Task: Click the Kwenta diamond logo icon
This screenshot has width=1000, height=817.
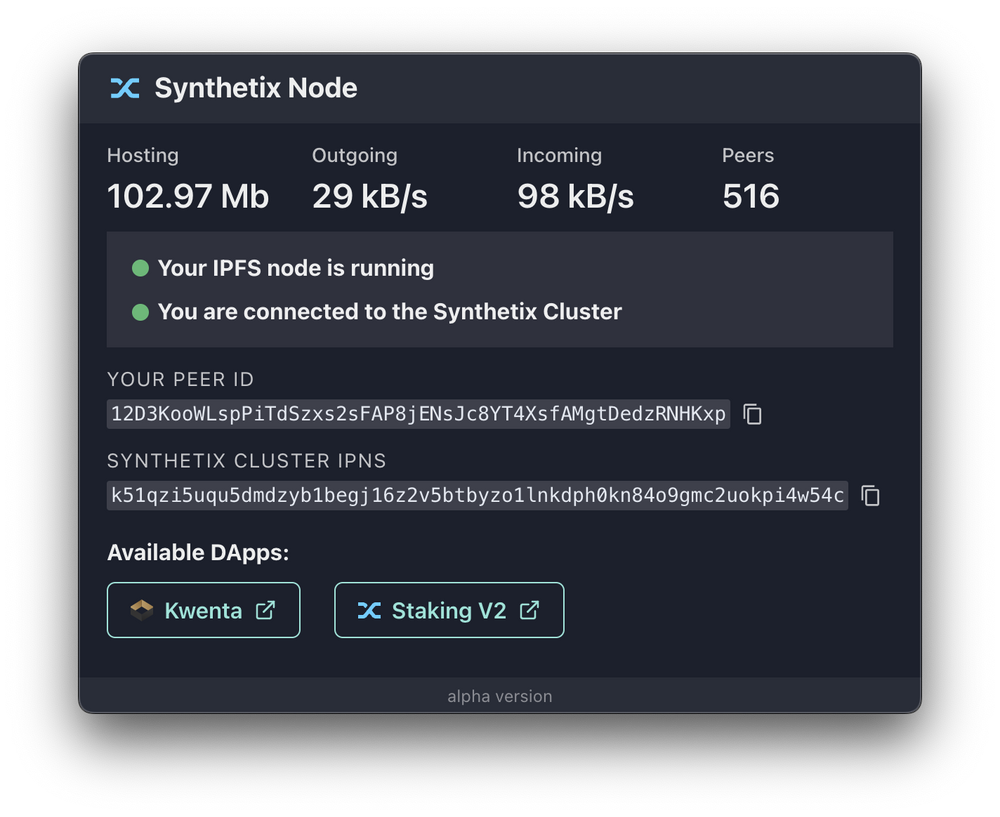Action: (140, 610)
